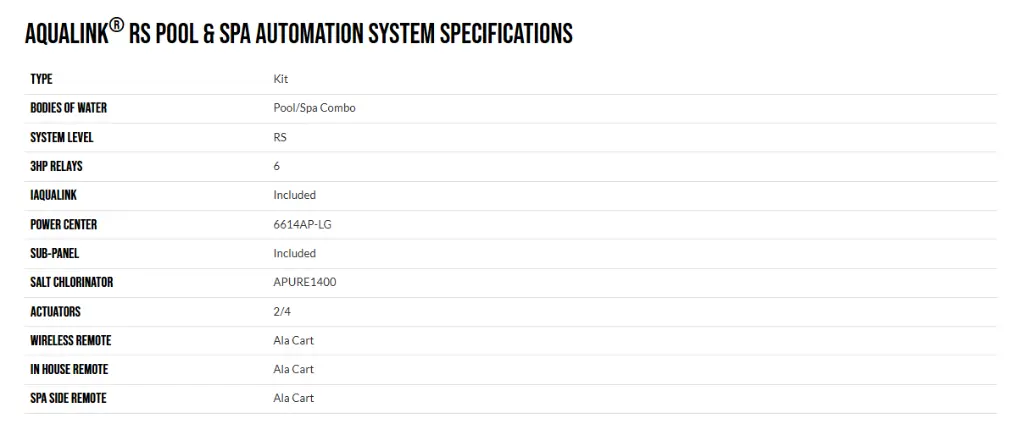Click the RS system level value

pyautogui.click(x=280, y=137)
